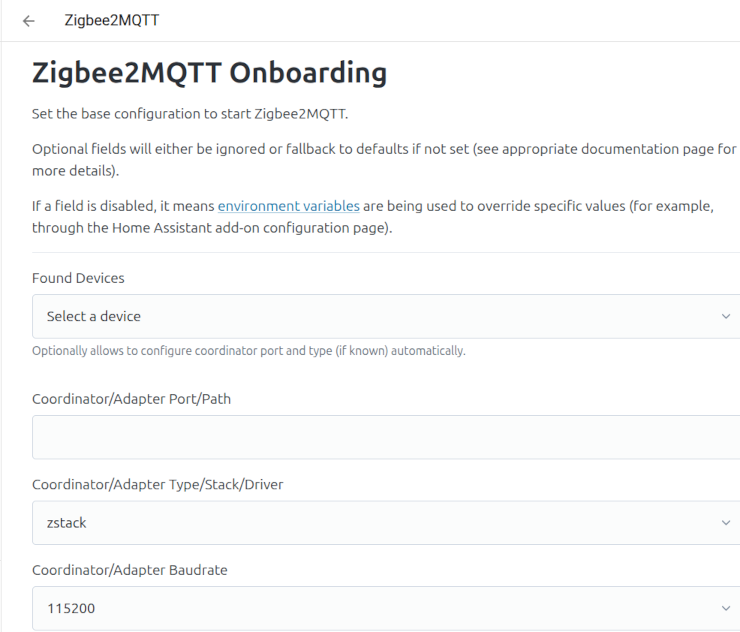Click the Zigbee2MQTT title in the header

(x=111, y=20)
